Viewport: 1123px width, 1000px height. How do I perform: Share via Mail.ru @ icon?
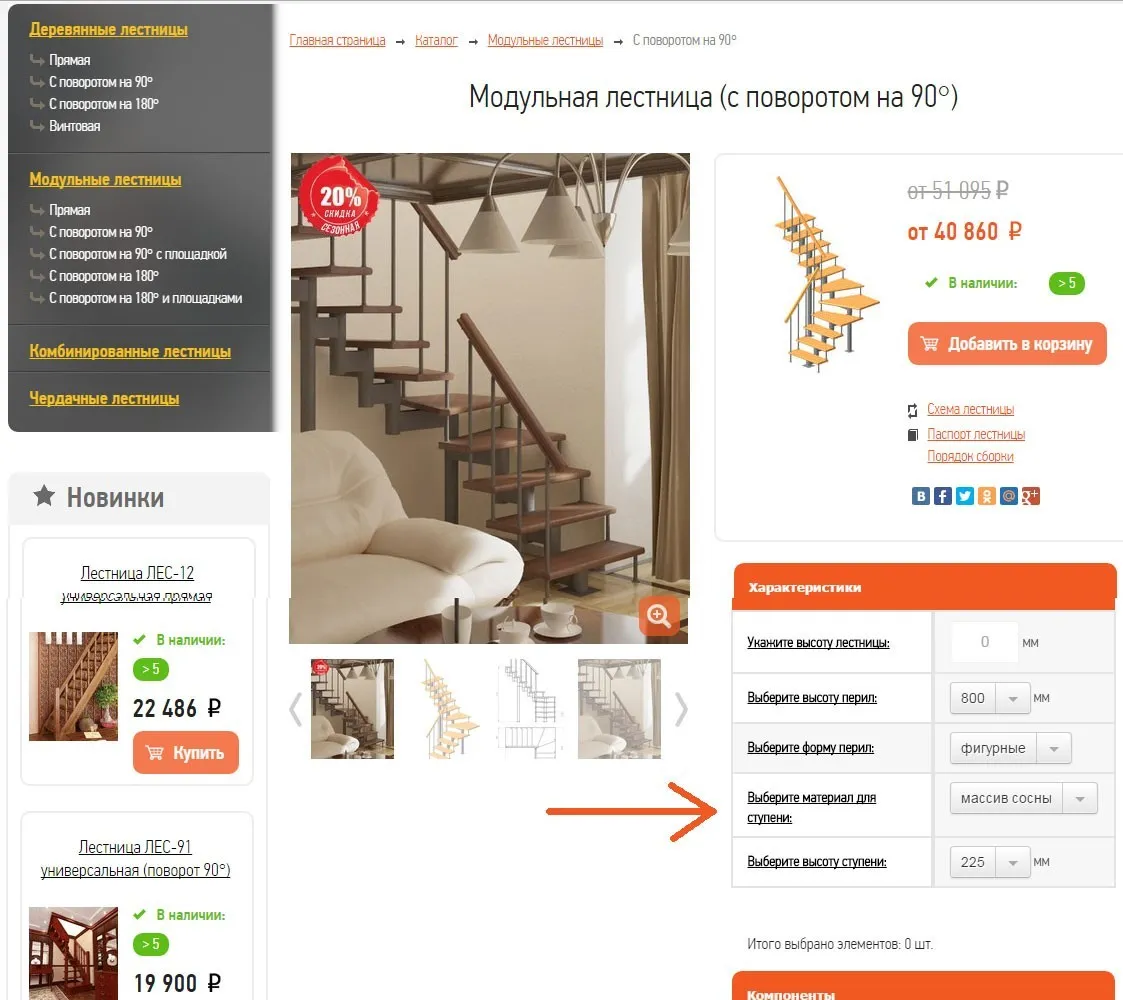(1008, 496)
